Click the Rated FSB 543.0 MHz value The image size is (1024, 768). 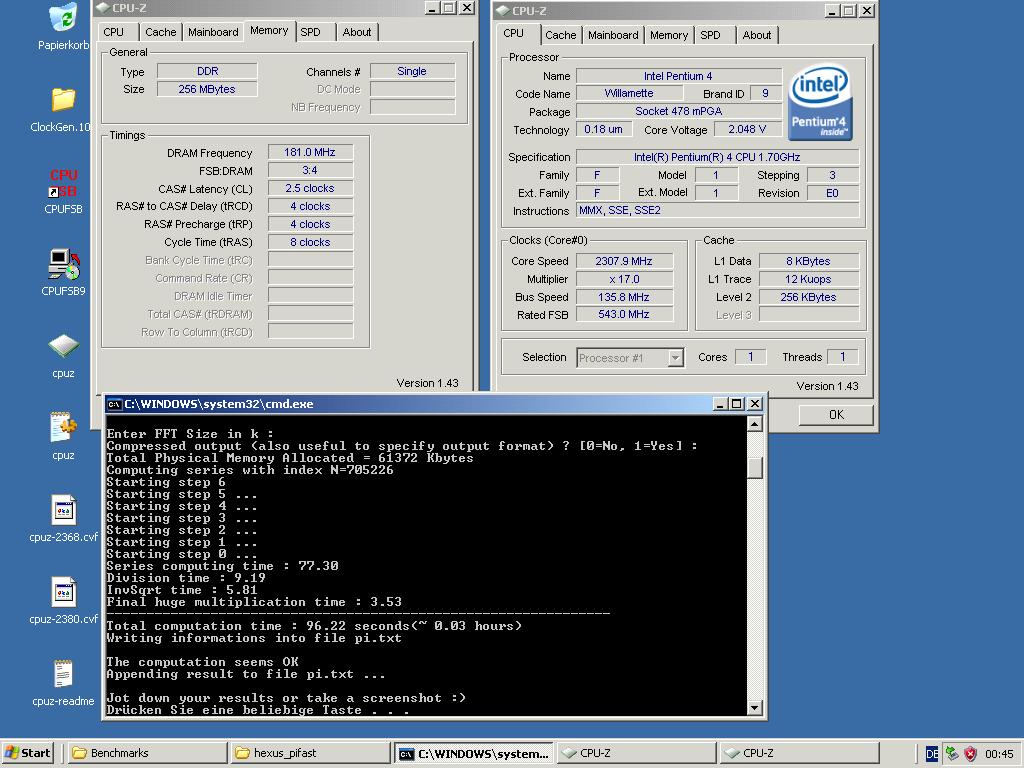(x=624, y=314)
